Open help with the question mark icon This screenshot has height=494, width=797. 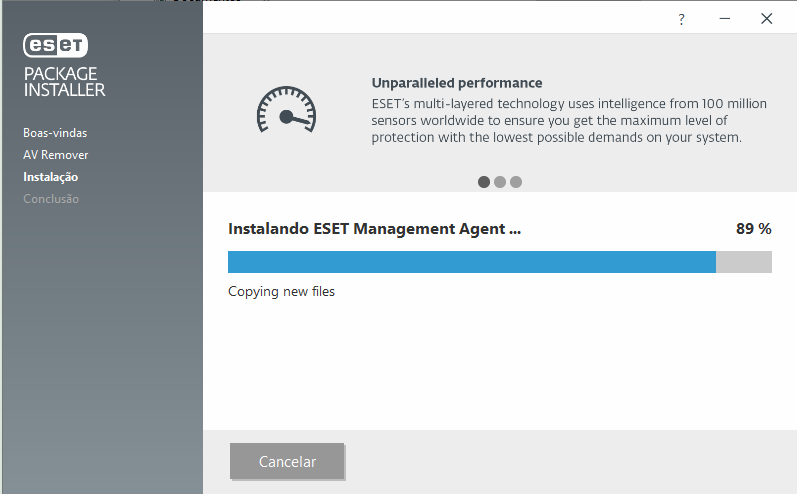point(681,19)
